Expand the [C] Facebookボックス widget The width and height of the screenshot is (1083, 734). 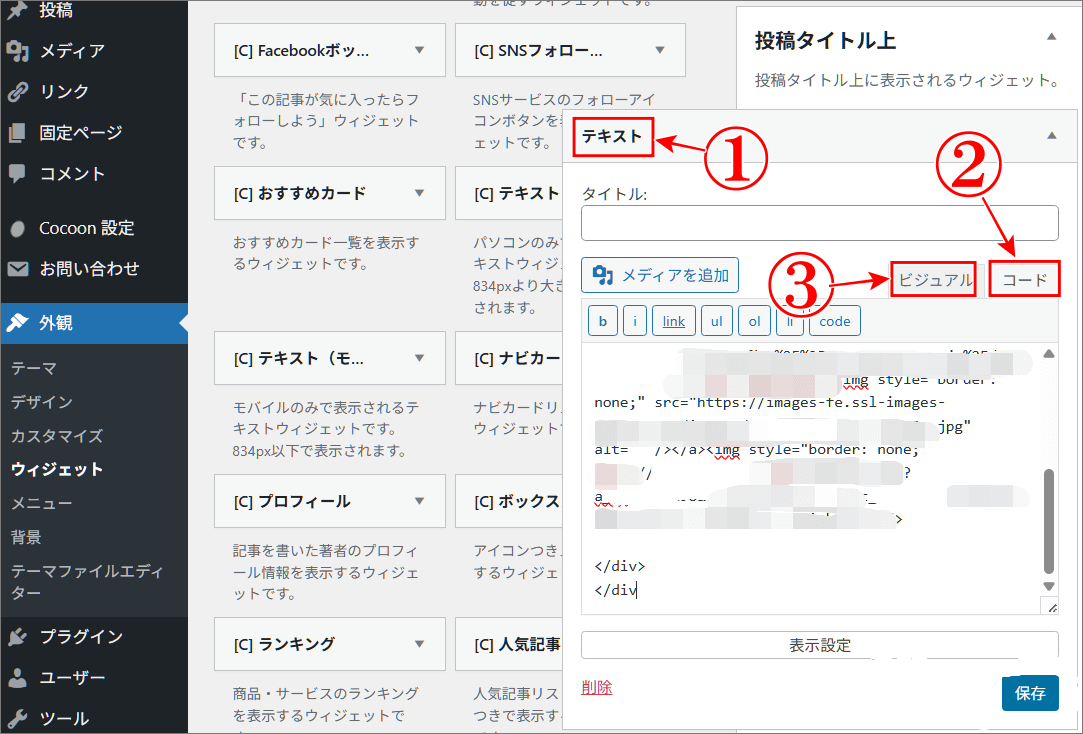point(419,50)
